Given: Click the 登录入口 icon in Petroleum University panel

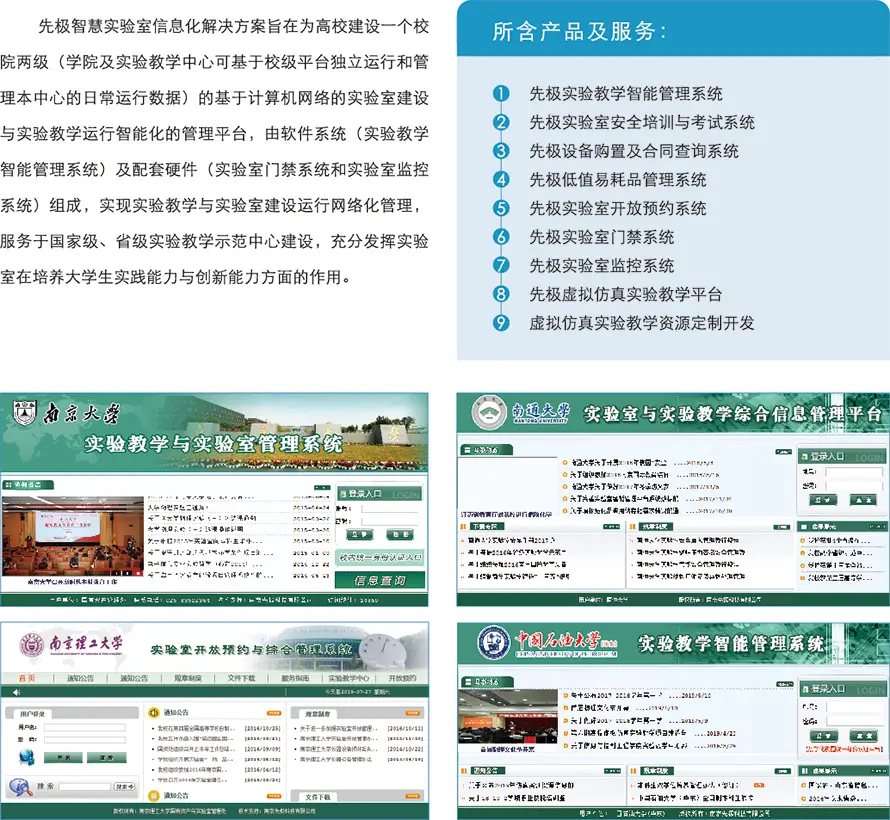Looking at the screenshot, I should point(805,689).
